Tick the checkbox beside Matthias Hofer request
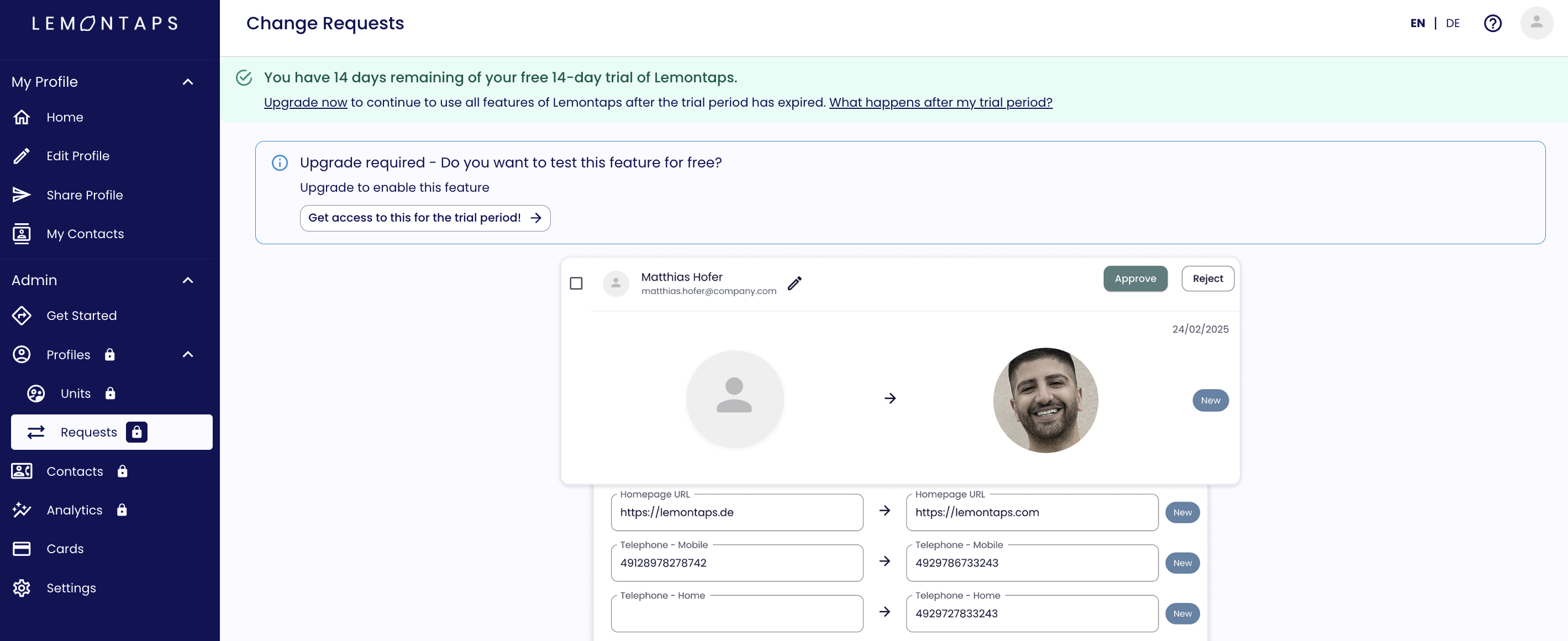1568x641 pixels. 576,283
